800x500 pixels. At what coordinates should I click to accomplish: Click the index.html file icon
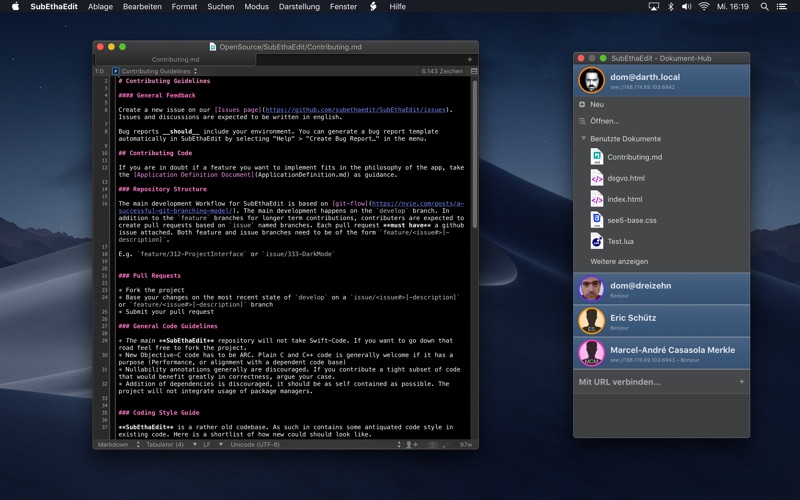point(597,199)
